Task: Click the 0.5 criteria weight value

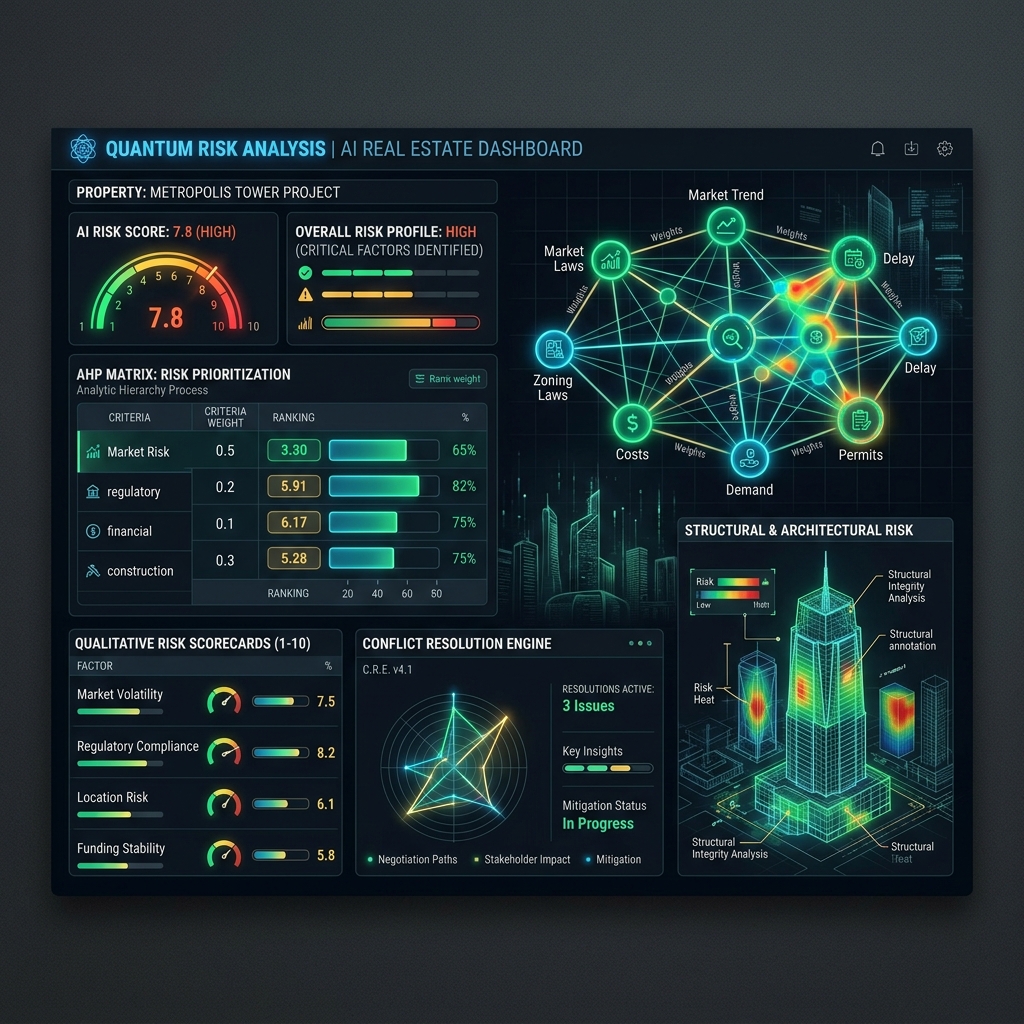Action: [225, 451]
